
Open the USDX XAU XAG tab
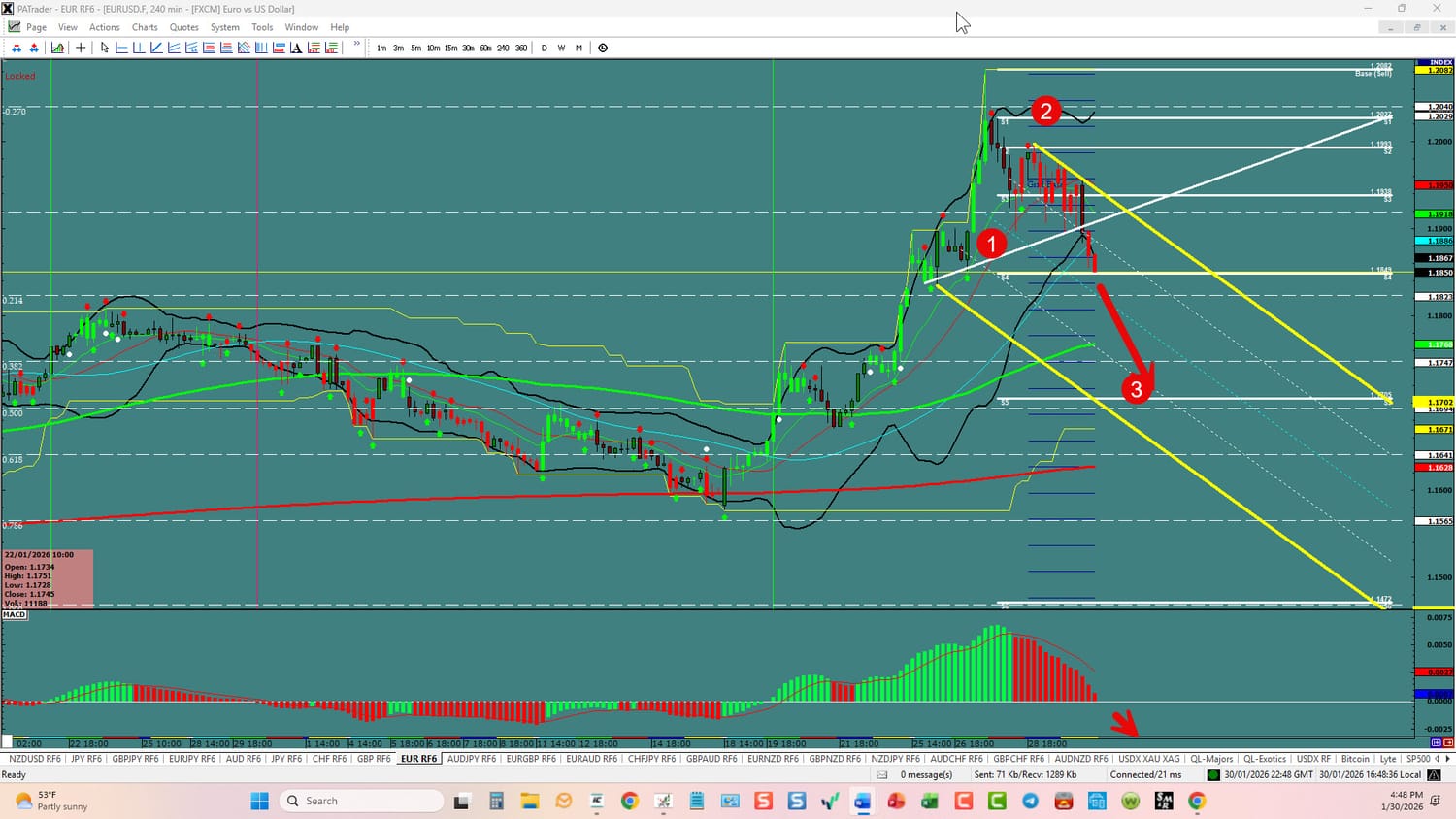tap(1149, 759)
